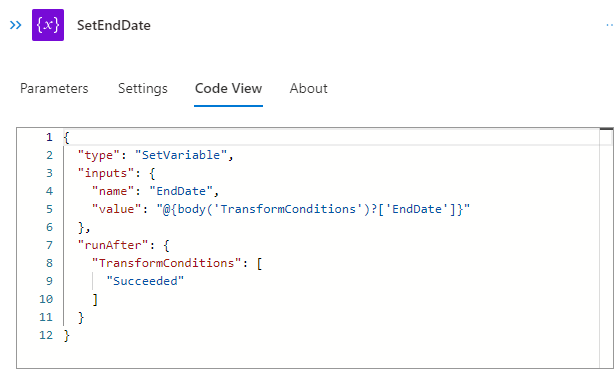Click the purple SetVariable action icon
The width and height of the screenshot is (615, 369).
(48, 25)
